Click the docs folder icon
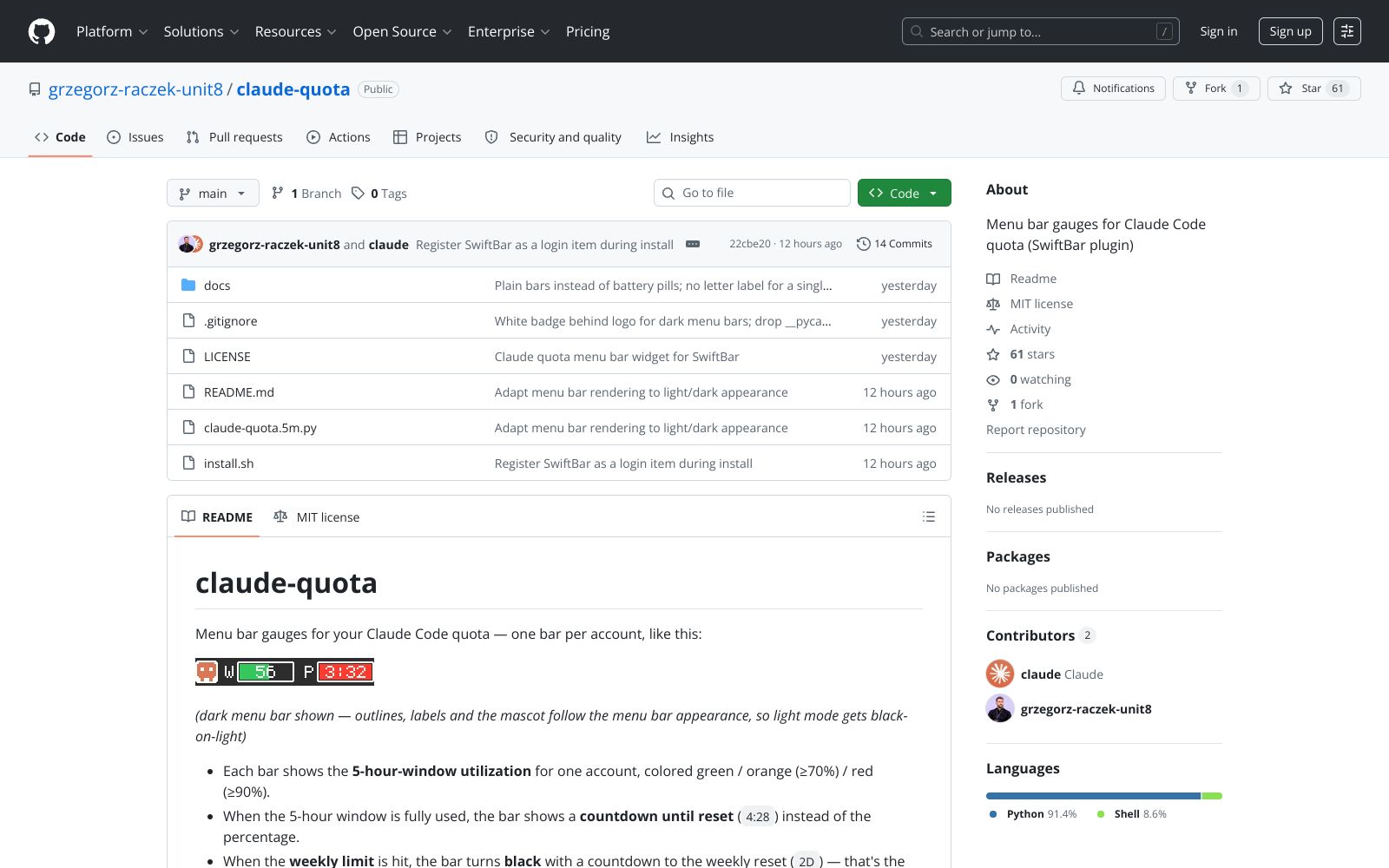 188,285
